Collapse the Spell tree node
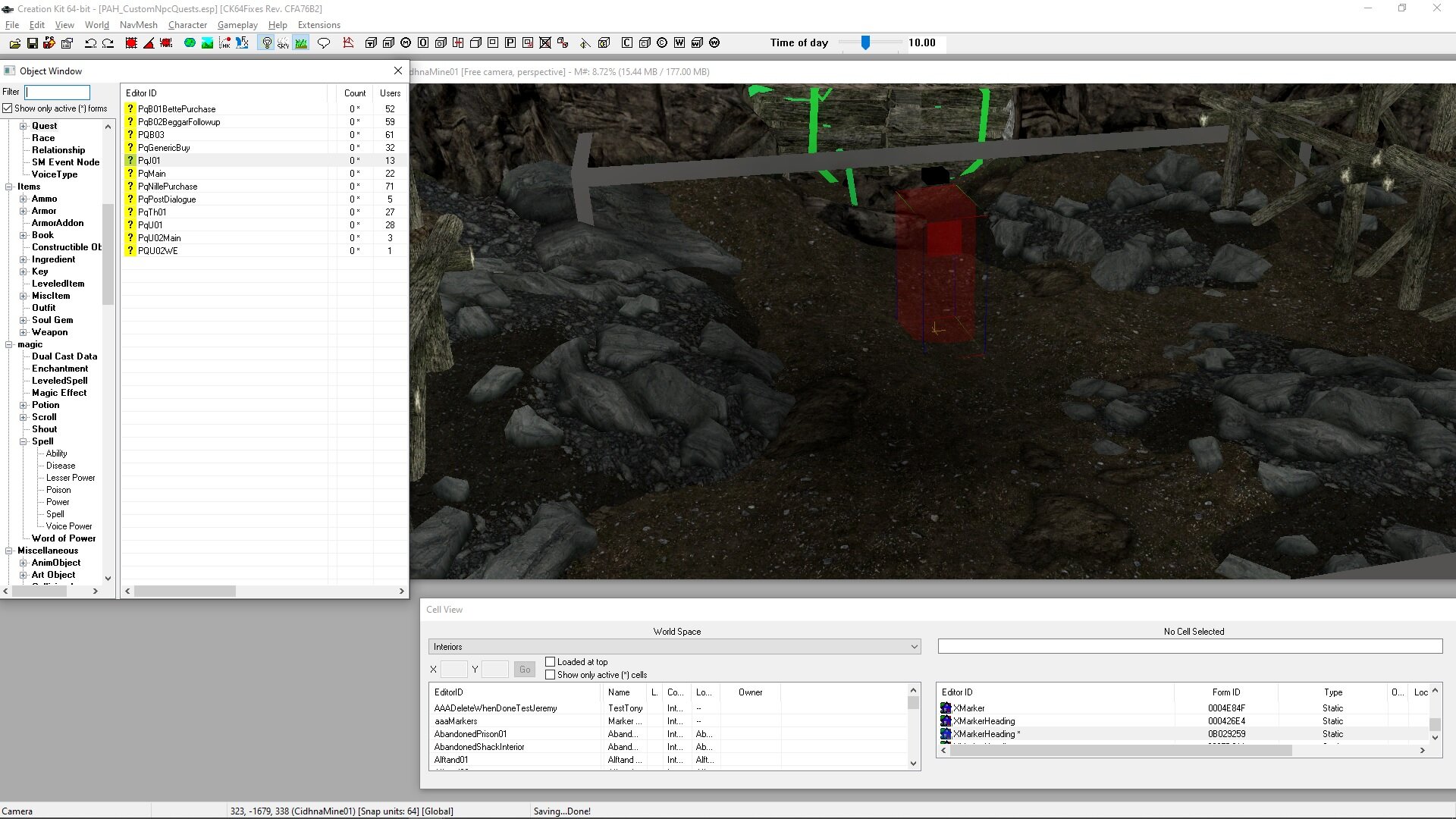 pos(24,441)
